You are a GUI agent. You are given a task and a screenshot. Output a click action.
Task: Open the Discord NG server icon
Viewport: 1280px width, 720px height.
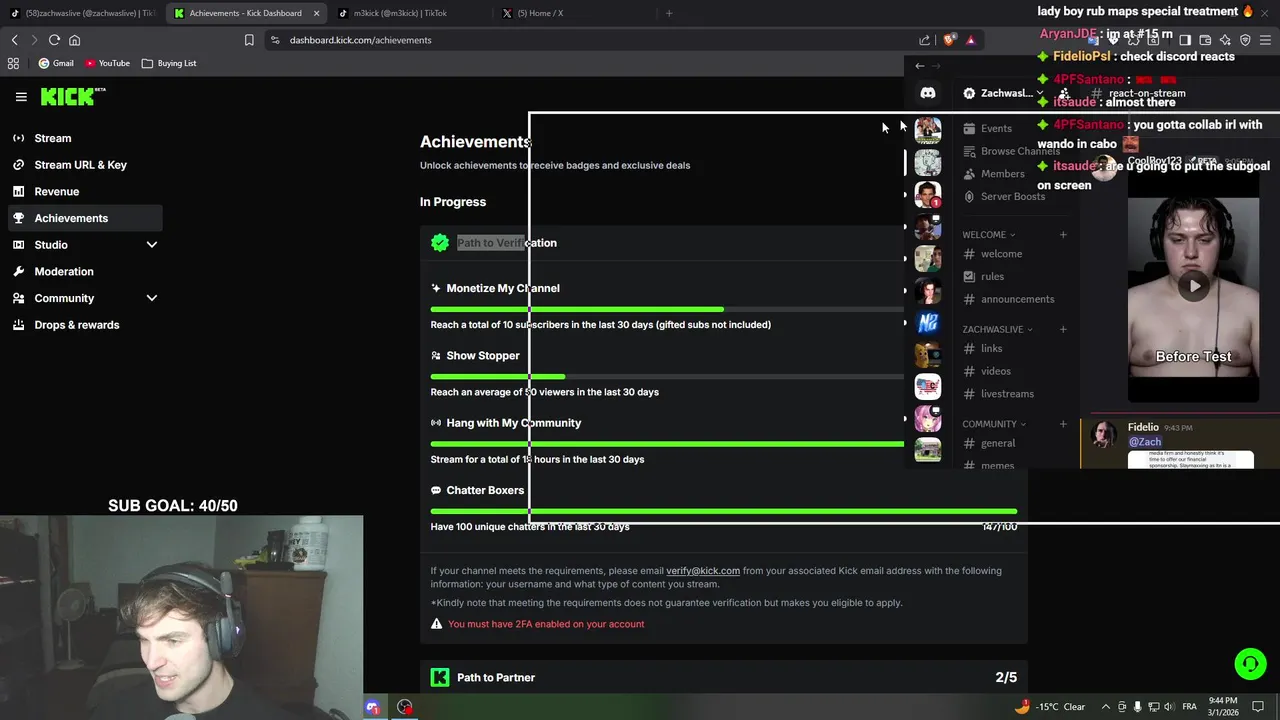[x=928, y=323]
